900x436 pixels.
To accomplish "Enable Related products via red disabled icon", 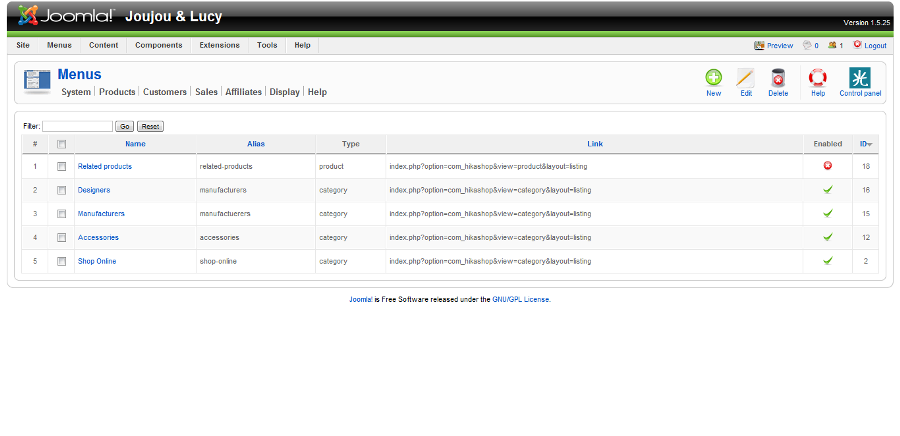I will [x=828, y=166].
